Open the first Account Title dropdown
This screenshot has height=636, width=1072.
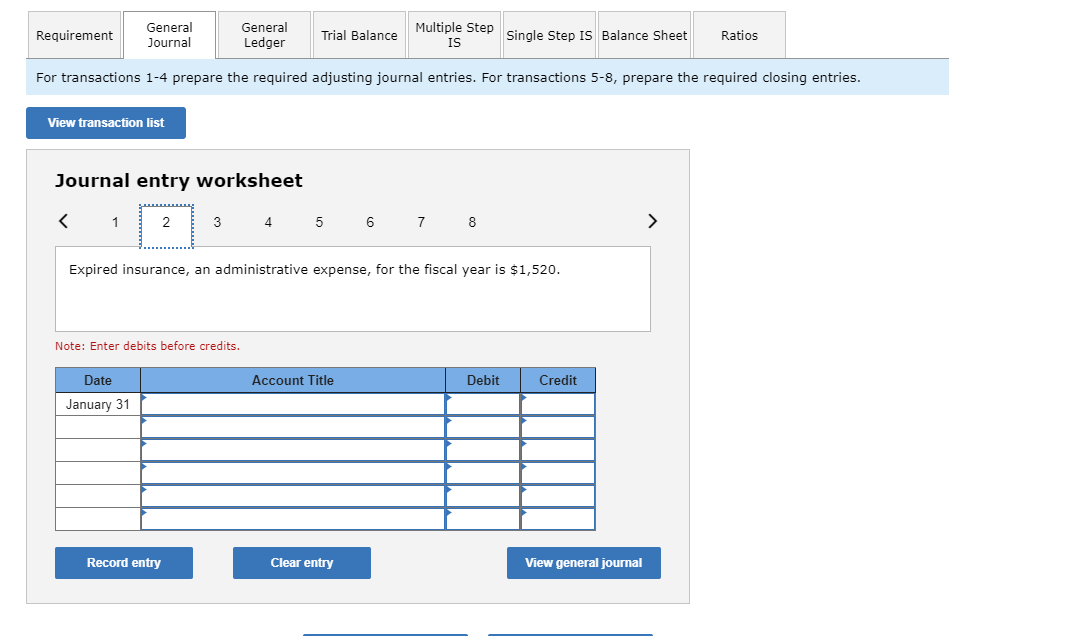click(x=293, y=404)
